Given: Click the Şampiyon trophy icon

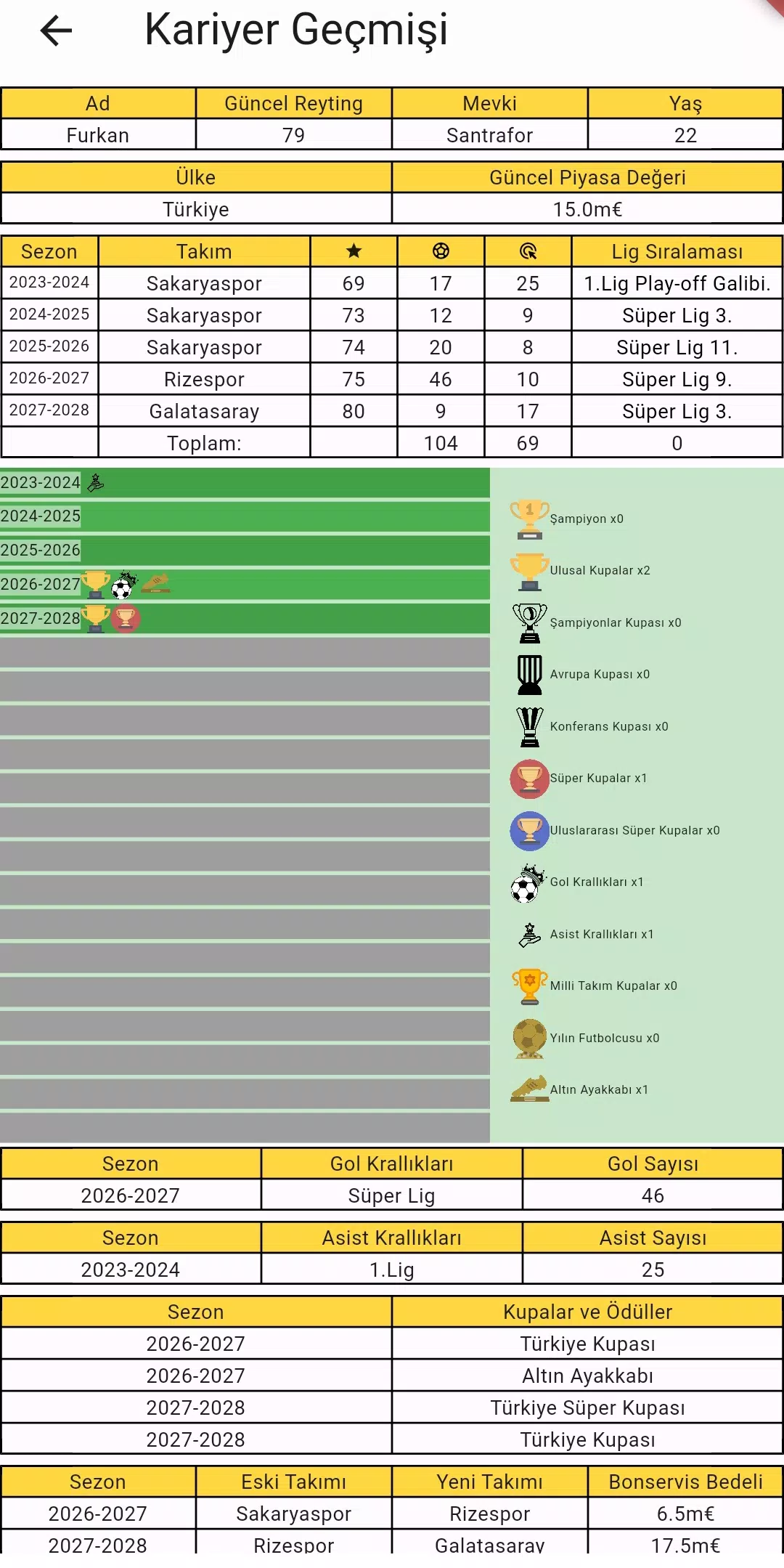Looking at the screenshot, I should pyautogui.click(x=529, y=519).
